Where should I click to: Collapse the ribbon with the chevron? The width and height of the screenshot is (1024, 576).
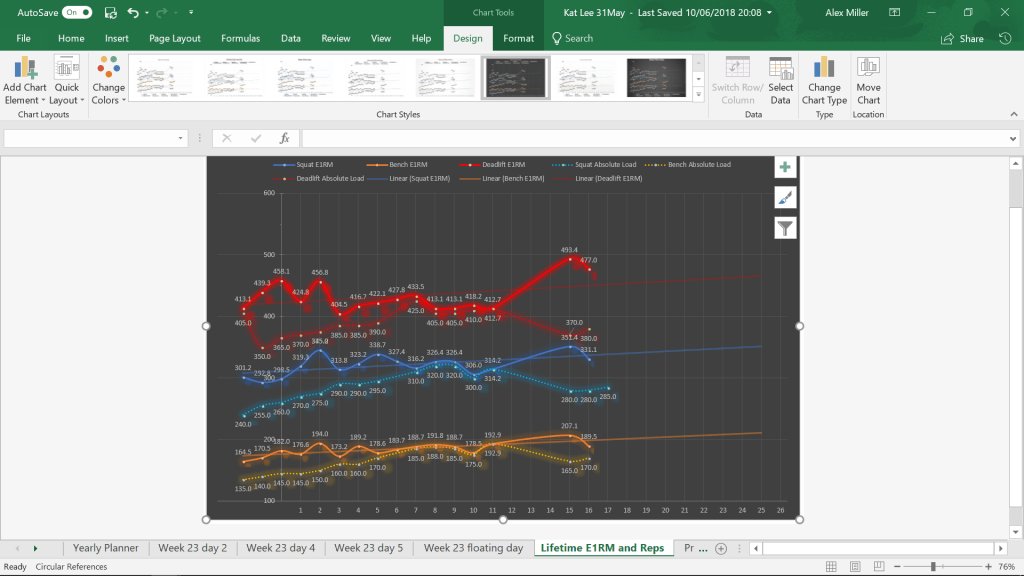[1014, 114]
